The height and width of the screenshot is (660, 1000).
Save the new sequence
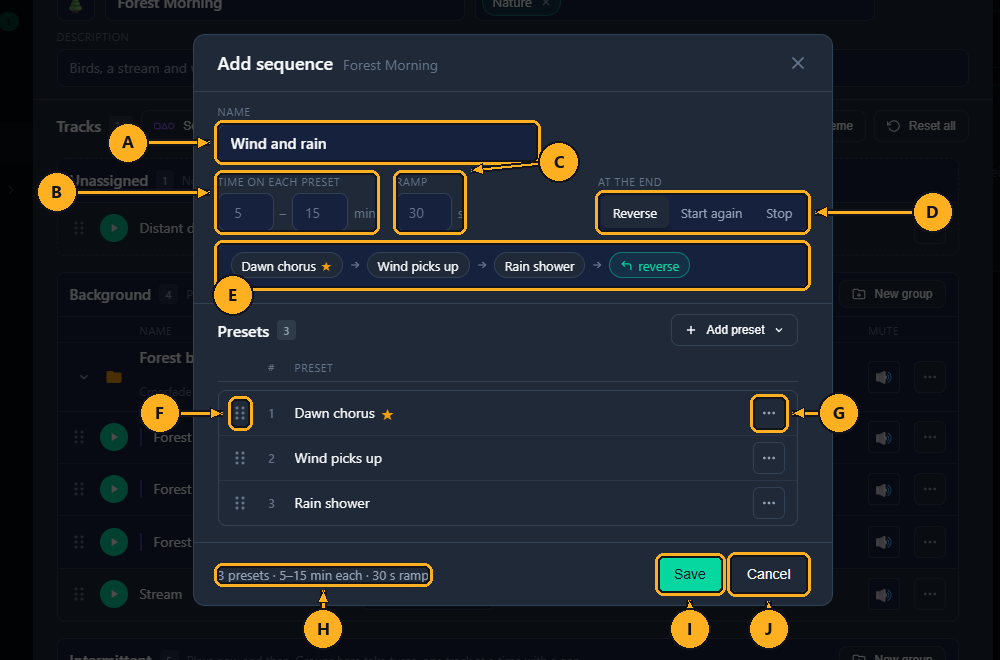pos(689,574)
